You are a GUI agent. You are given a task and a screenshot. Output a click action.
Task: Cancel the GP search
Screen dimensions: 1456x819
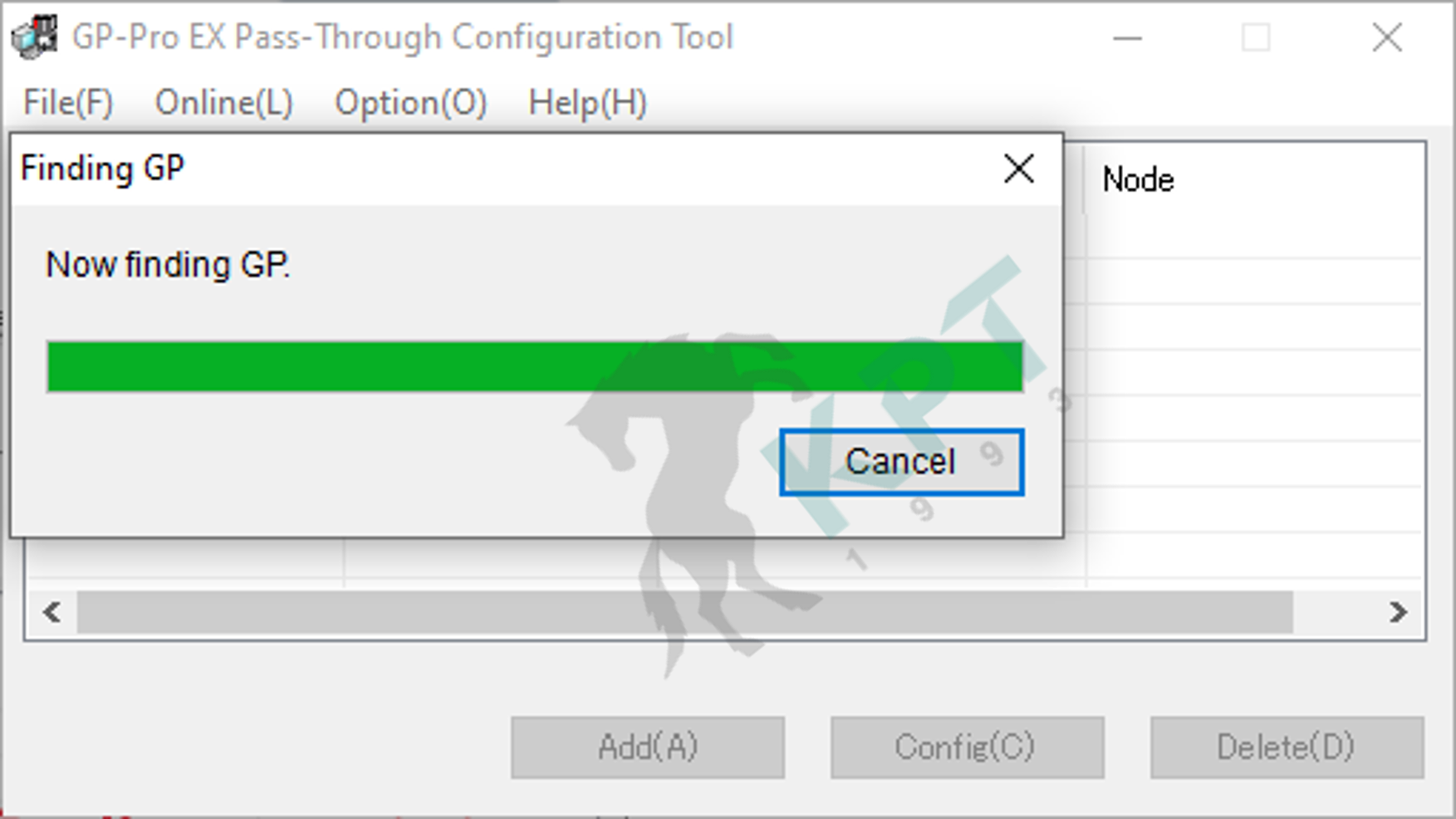902,462
